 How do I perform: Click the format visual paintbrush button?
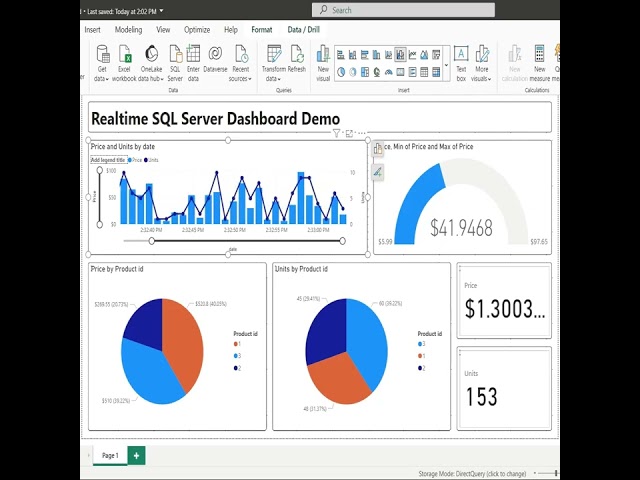[x=378, y=172]
